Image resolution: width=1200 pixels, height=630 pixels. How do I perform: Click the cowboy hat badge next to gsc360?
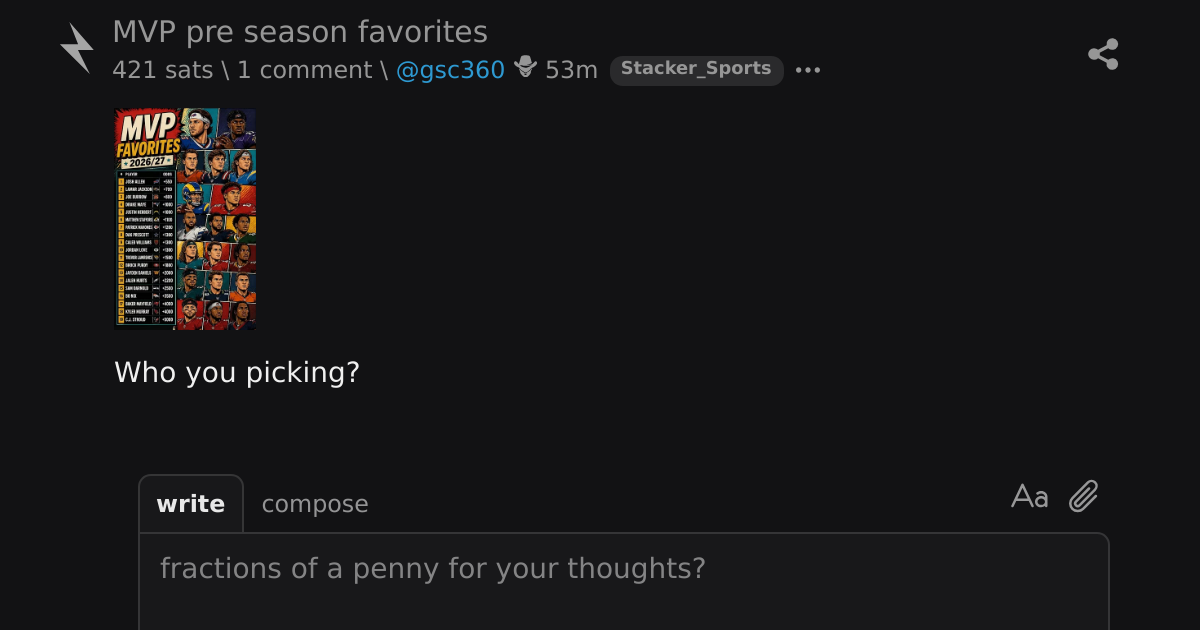coord(525,68)
